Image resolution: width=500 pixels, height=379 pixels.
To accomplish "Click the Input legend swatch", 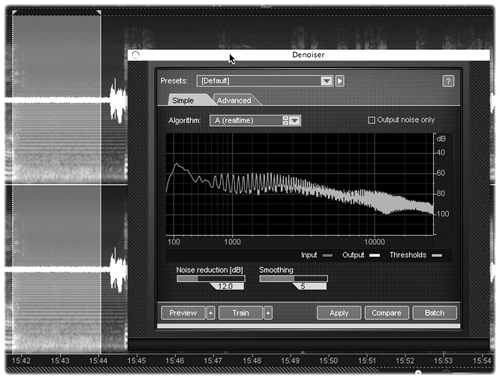I will (x=328, y=255).
